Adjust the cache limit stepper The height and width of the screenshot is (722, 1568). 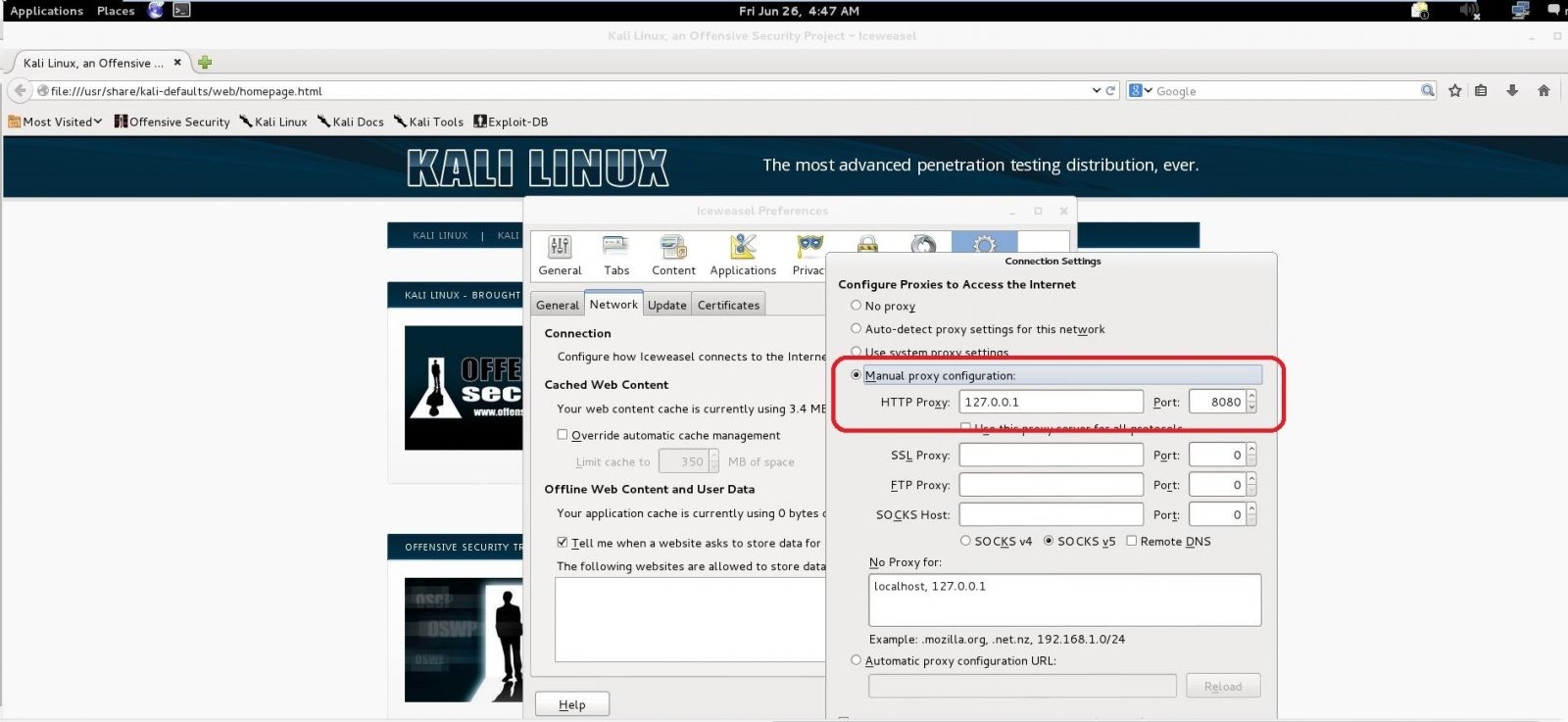[x=713, y=461]
